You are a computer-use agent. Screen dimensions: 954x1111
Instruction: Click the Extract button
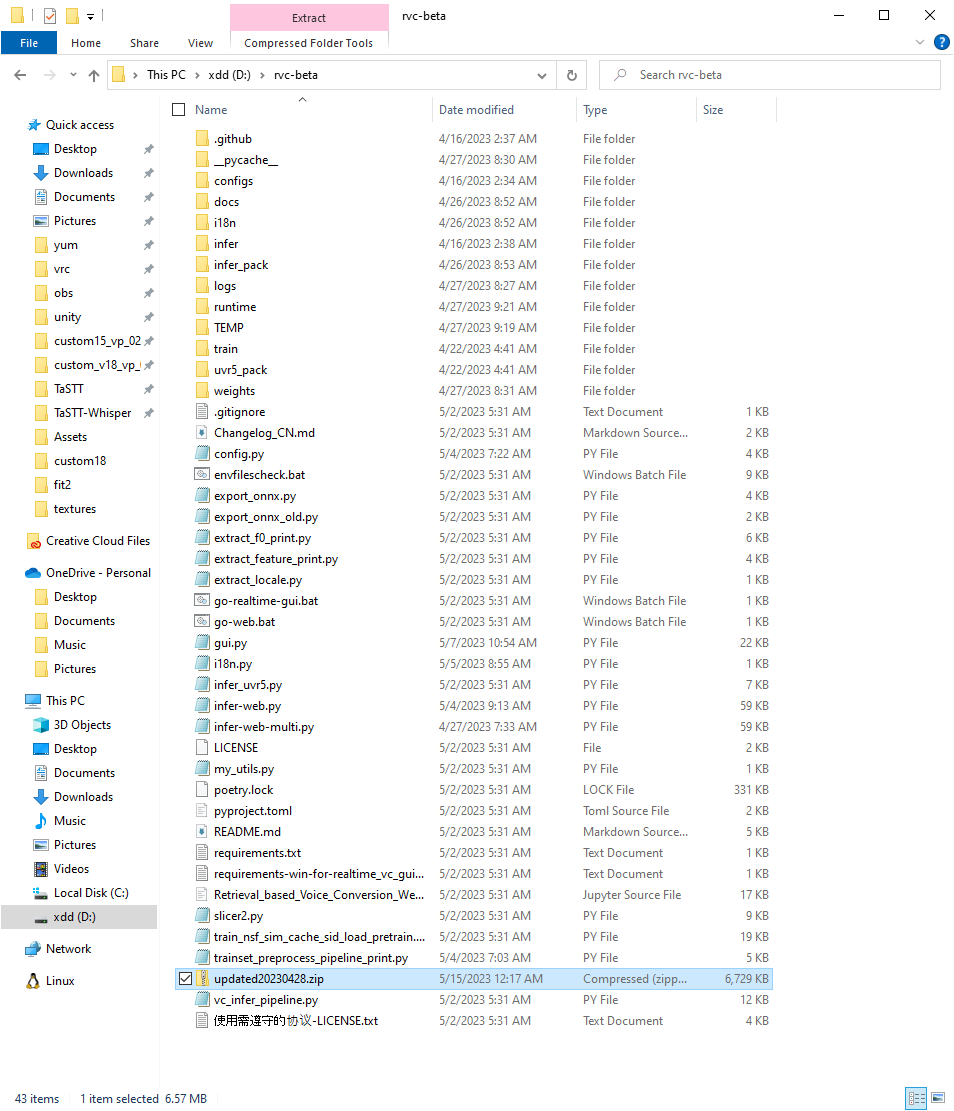(x=308, y=17)
